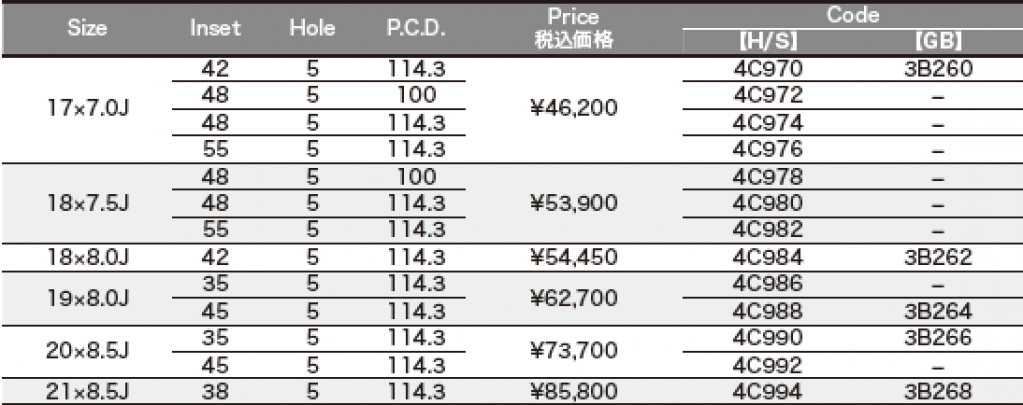Select code 4C994
This screenshot has width=1023, height=405.
click(x=768, y=391)
